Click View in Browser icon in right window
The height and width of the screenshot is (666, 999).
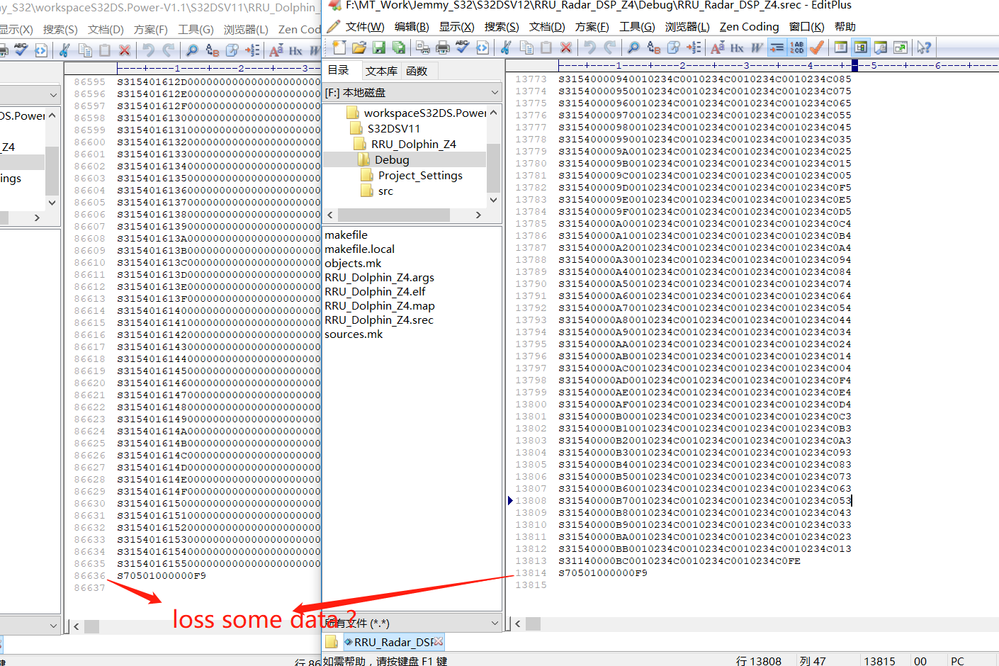click(482, 48)
